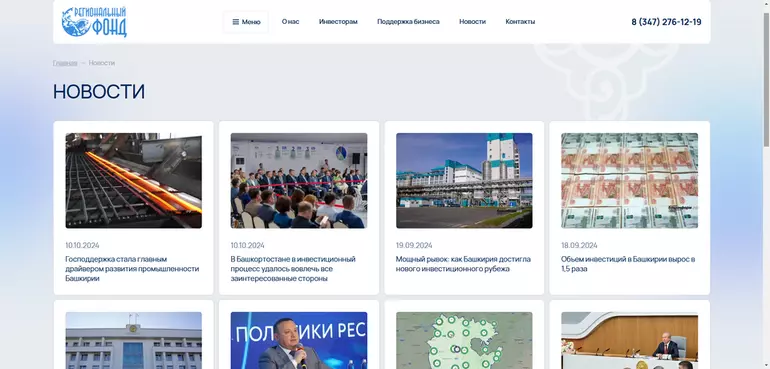This screenshot has width=770, height=369.
Task: Open article Объем инвестиций в Башкирии вырос
Action: [628, 264]
